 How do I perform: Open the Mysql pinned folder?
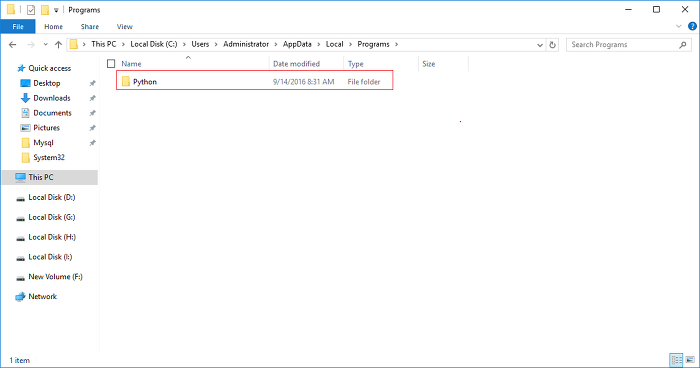pyautogui.click(x=43, y=143)
